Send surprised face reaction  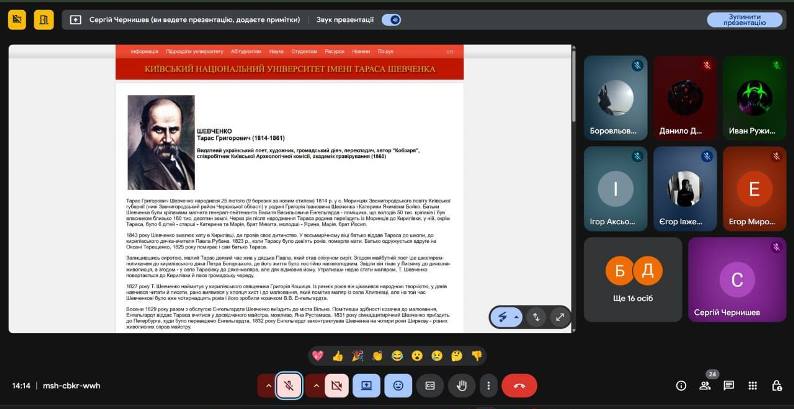click(x=417, y=356)
